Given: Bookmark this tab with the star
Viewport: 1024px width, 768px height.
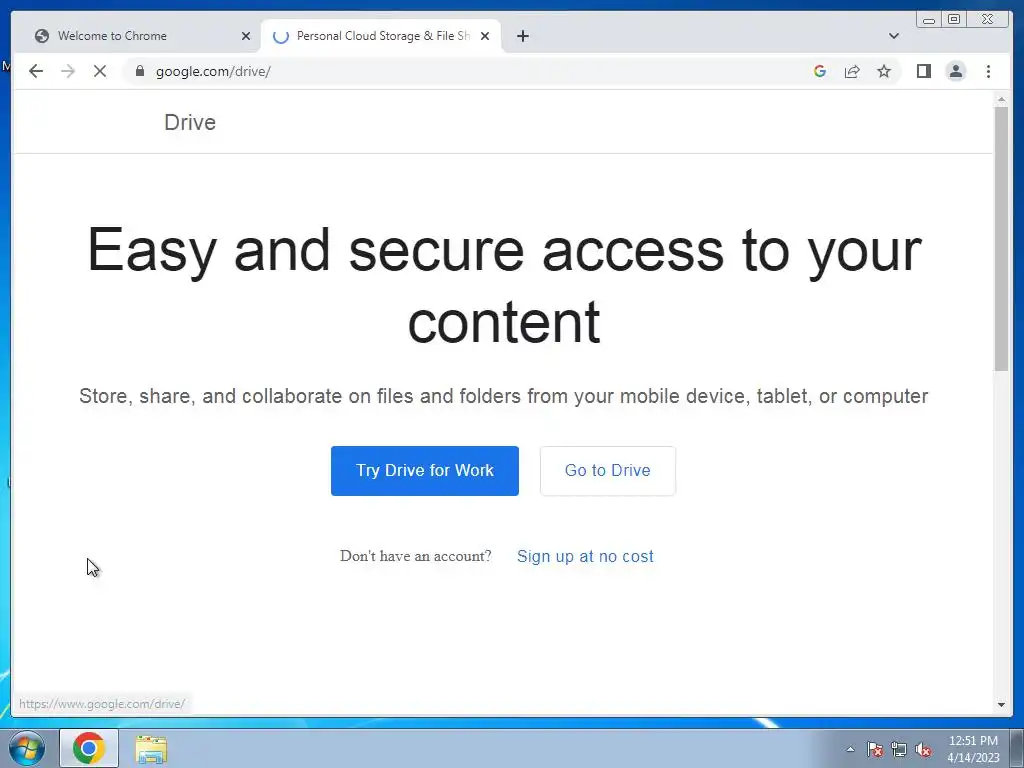Looking at the screenshot, I should [x=884, y=71].
